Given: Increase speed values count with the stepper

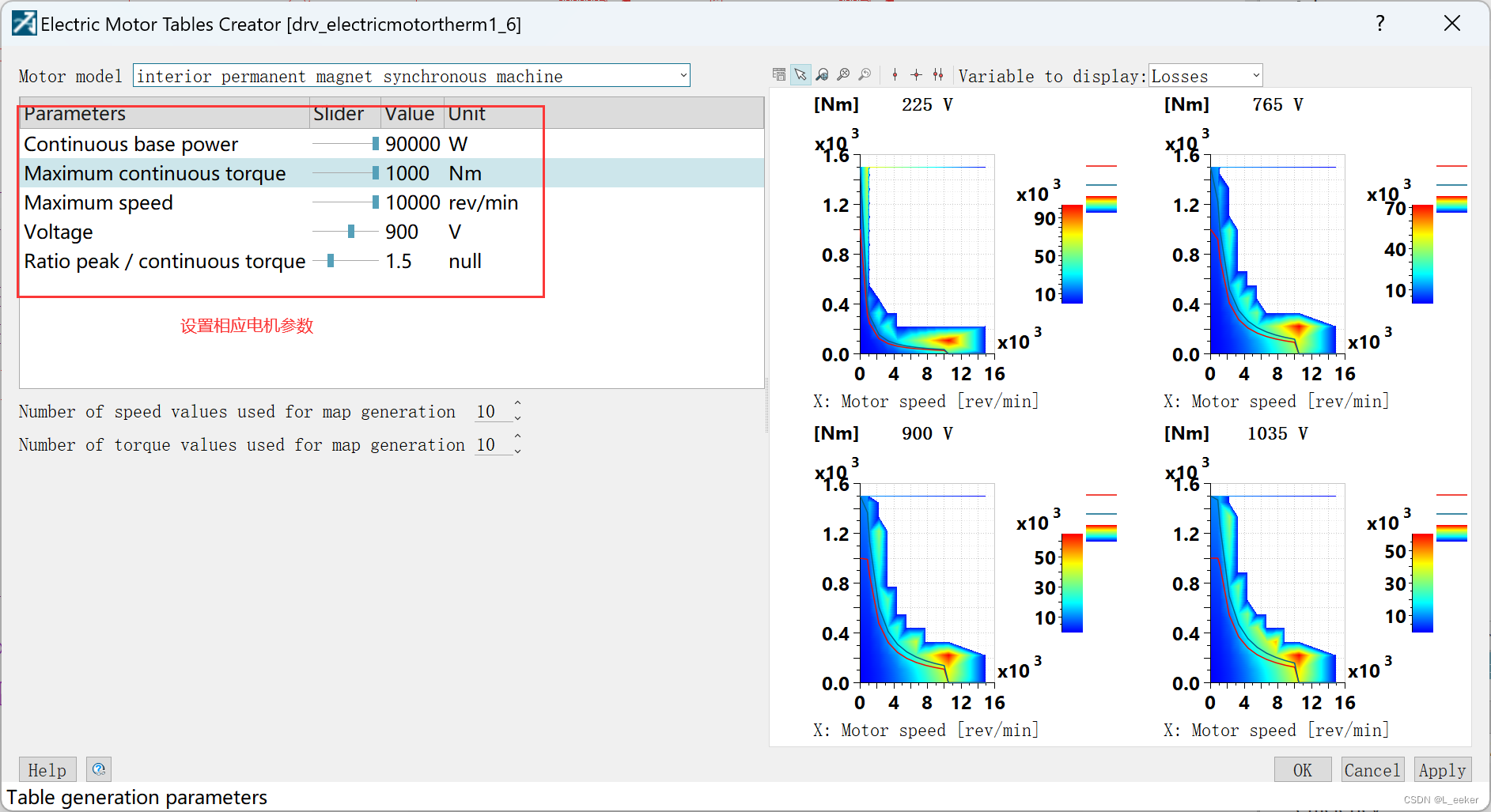Looking at the screenshot, I should click(517, 403).
